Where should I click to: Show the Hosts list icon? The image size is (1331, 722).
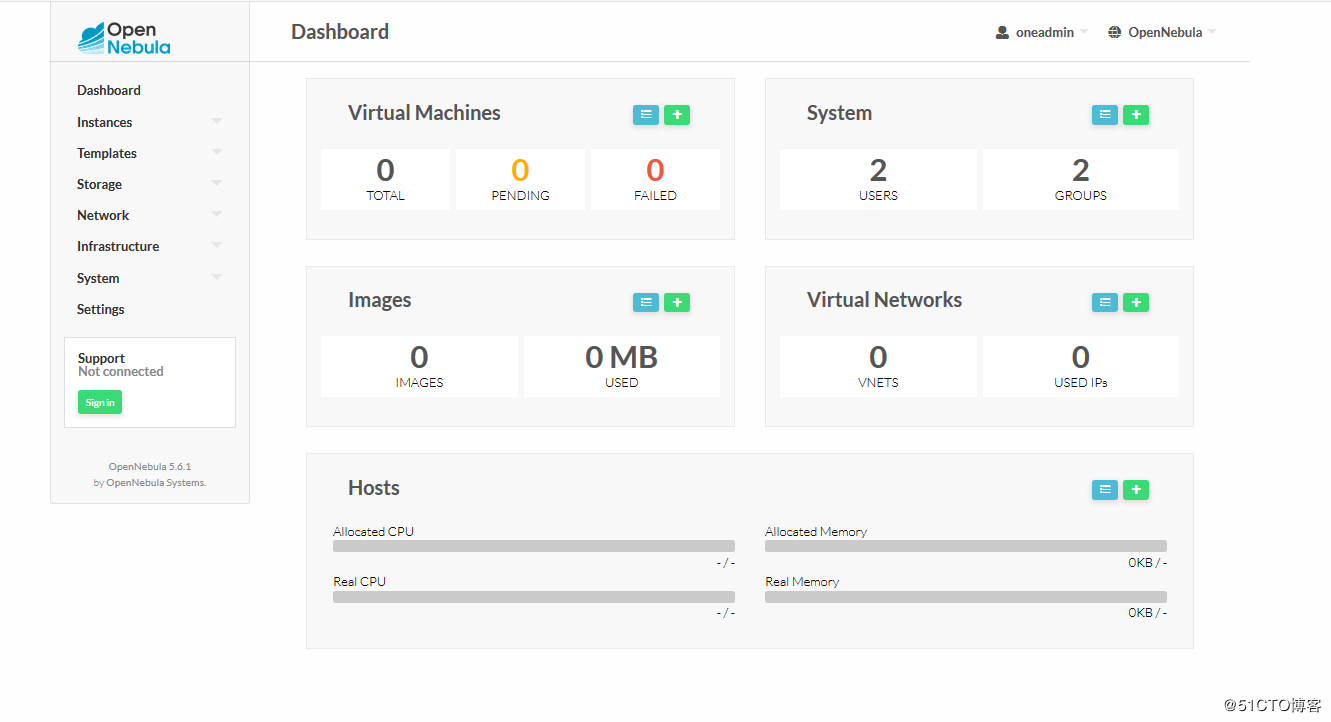(1105, 490)
